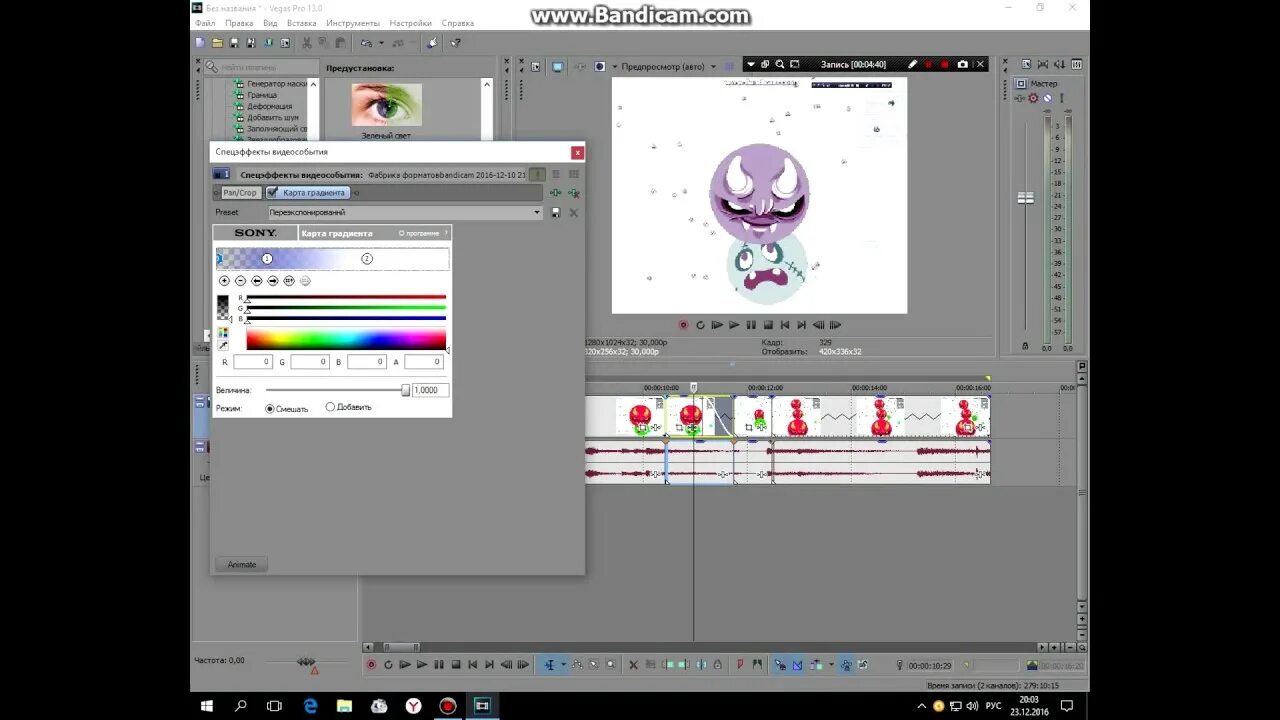The image size is (1280, 720).
Task: Click the green G channel slider
Action: [x=346, y=308]
